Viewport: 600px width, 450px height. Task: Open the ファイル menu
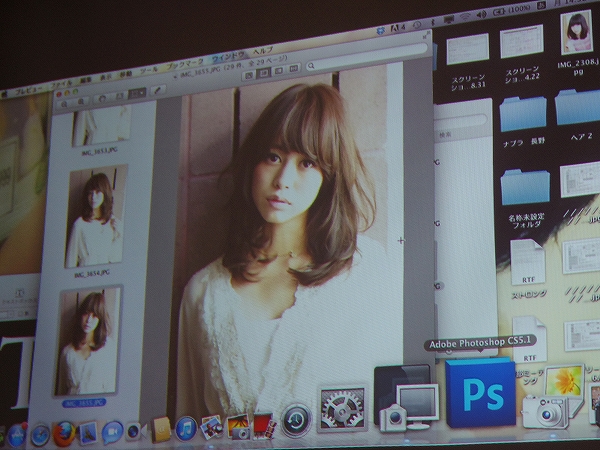pyautogui.click(x=61, y=84)
